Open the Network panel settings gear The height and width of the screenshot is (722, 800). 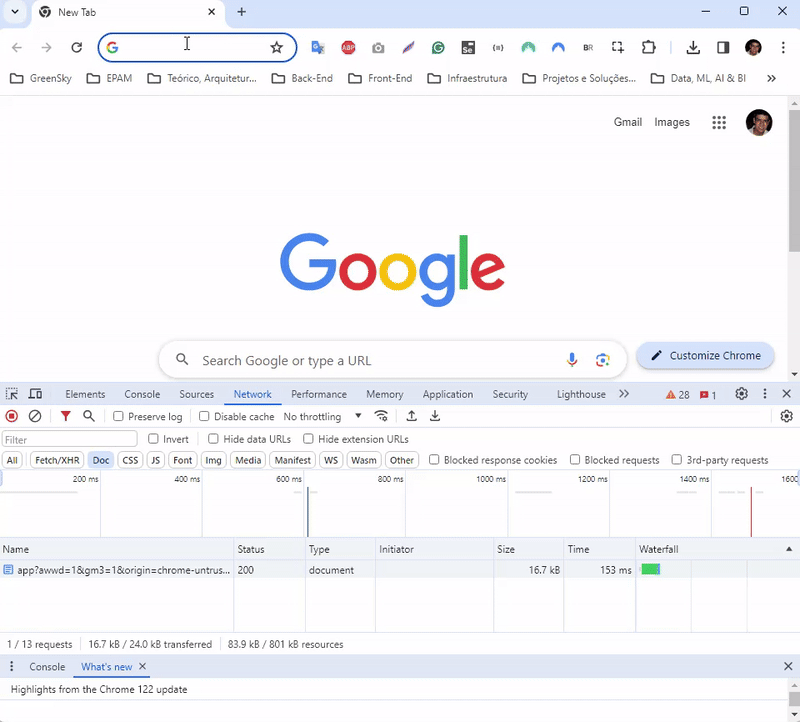coord(787,416)
